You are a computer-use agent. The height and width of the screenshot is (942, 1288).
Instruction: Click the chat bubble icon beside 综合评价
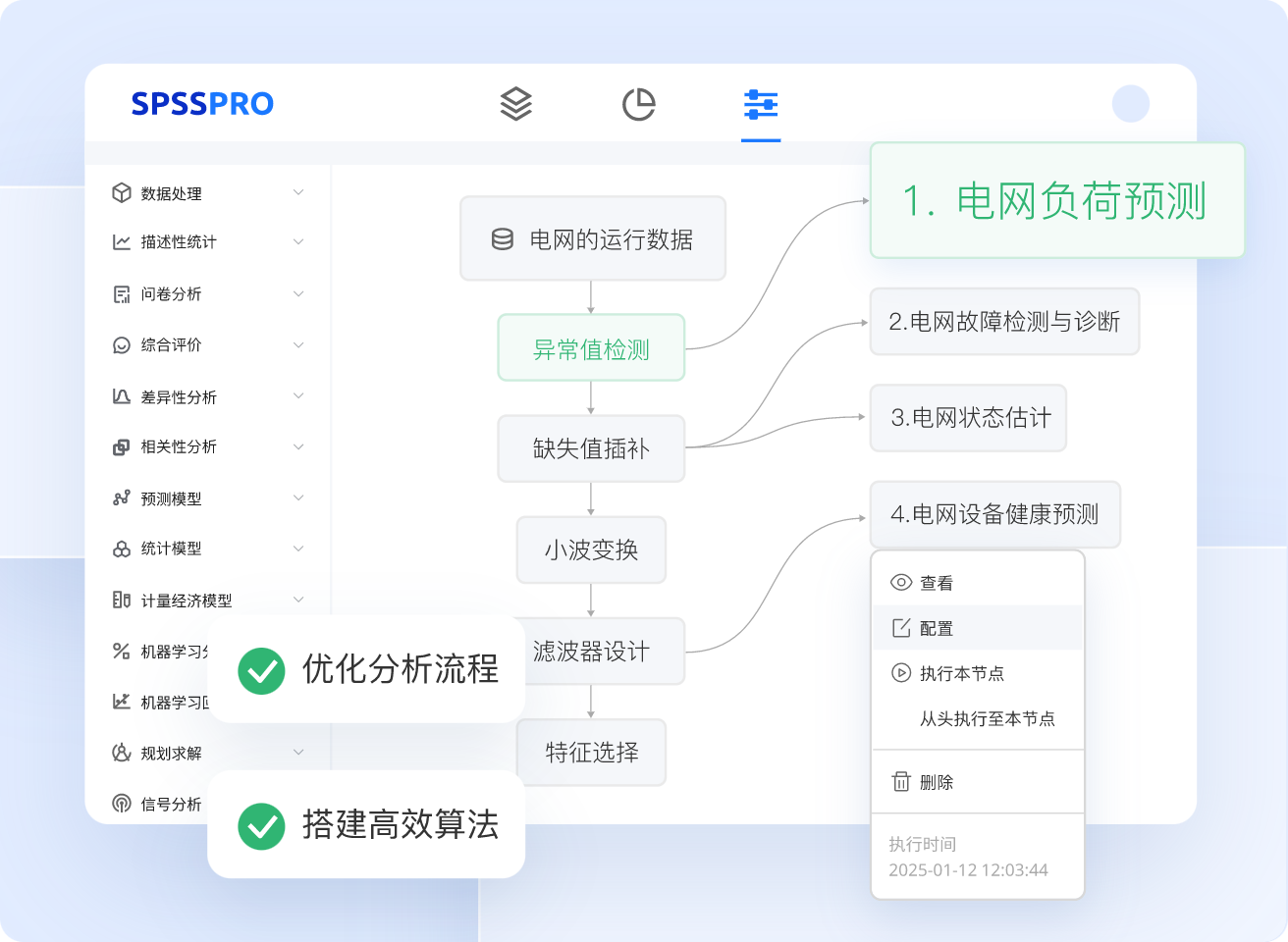(122, 344)
